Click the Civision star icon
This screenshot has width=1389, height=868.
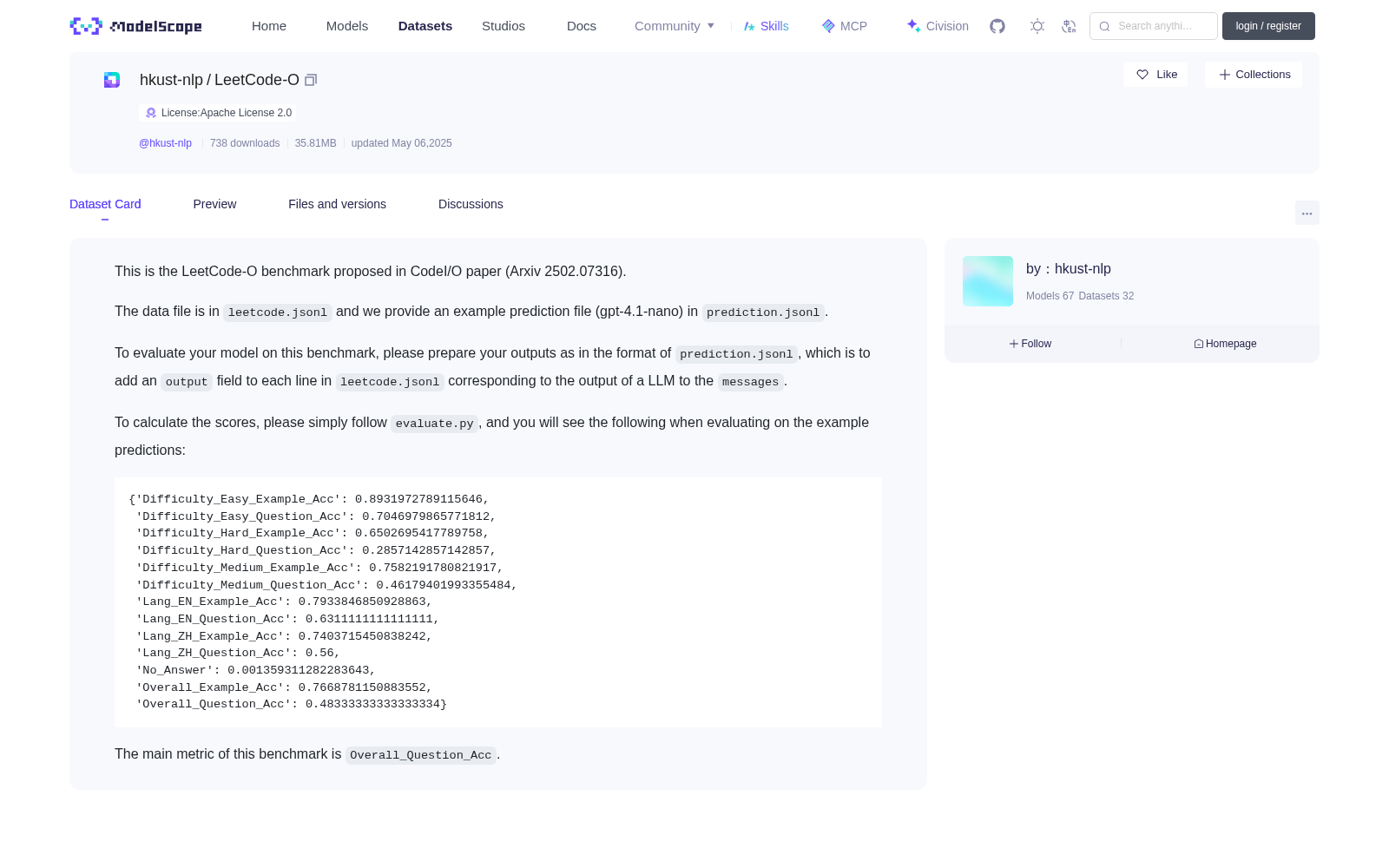913,26
